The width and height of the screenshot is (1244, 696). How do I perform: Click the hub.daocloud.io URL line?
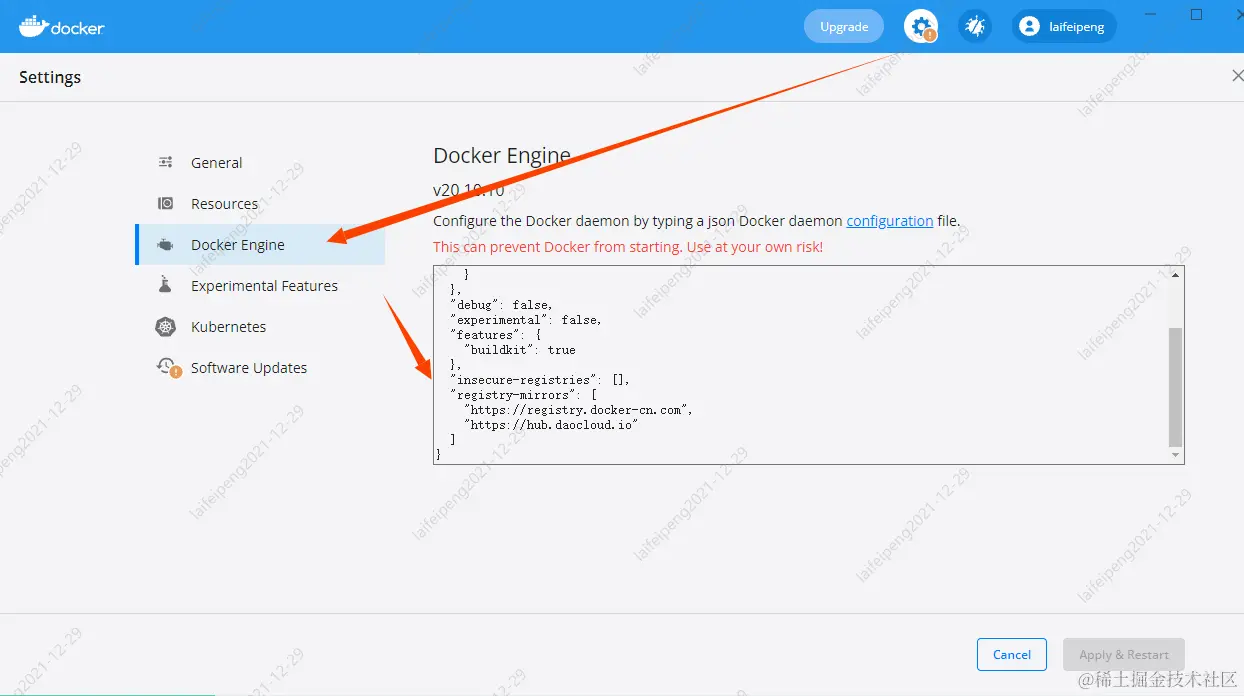tap(551, 425)
